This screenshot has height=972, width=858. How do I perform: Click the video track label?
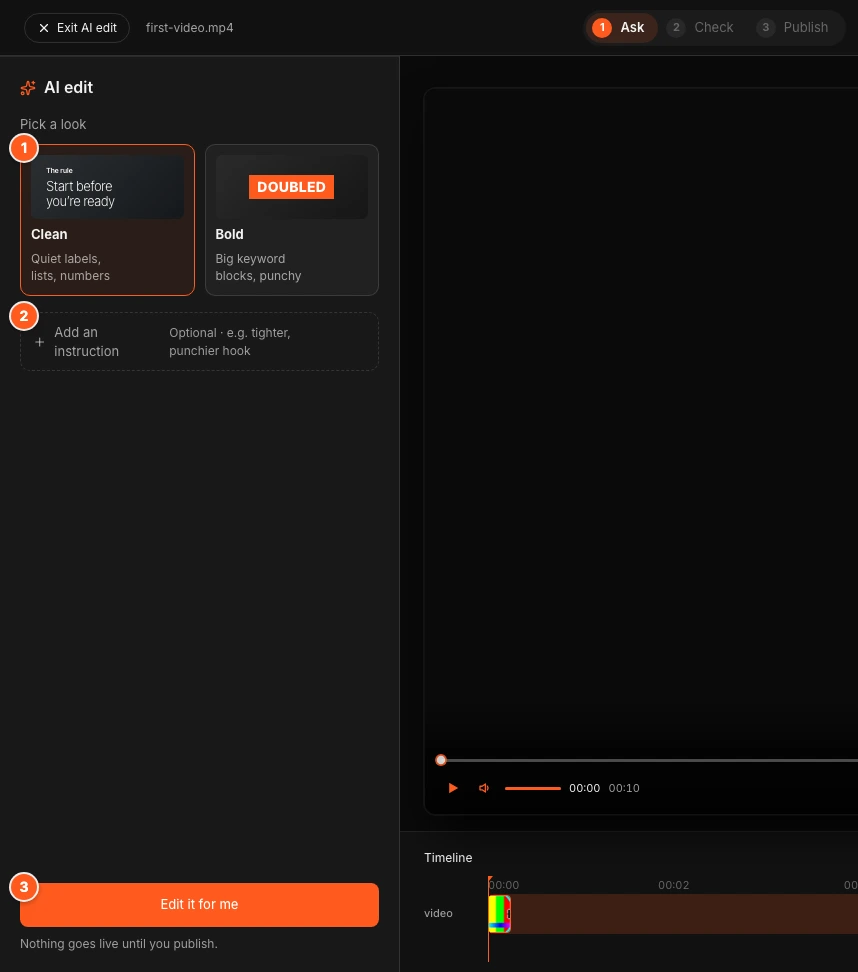click(x=438, y=913)
